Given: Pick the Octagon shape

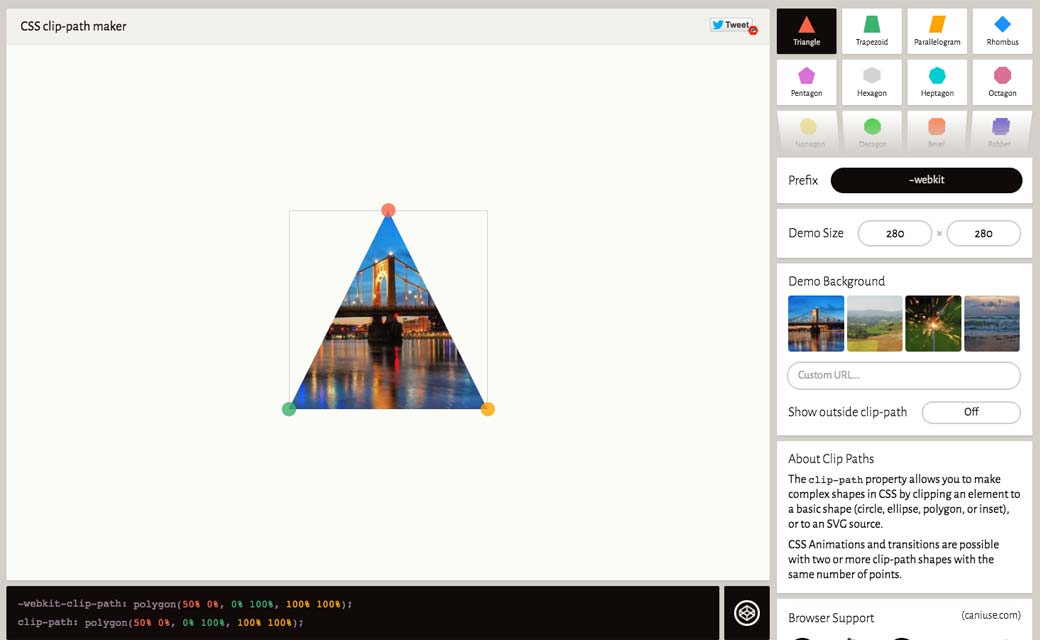Looking at the screenshot, I should click(x=1002, y=82).
